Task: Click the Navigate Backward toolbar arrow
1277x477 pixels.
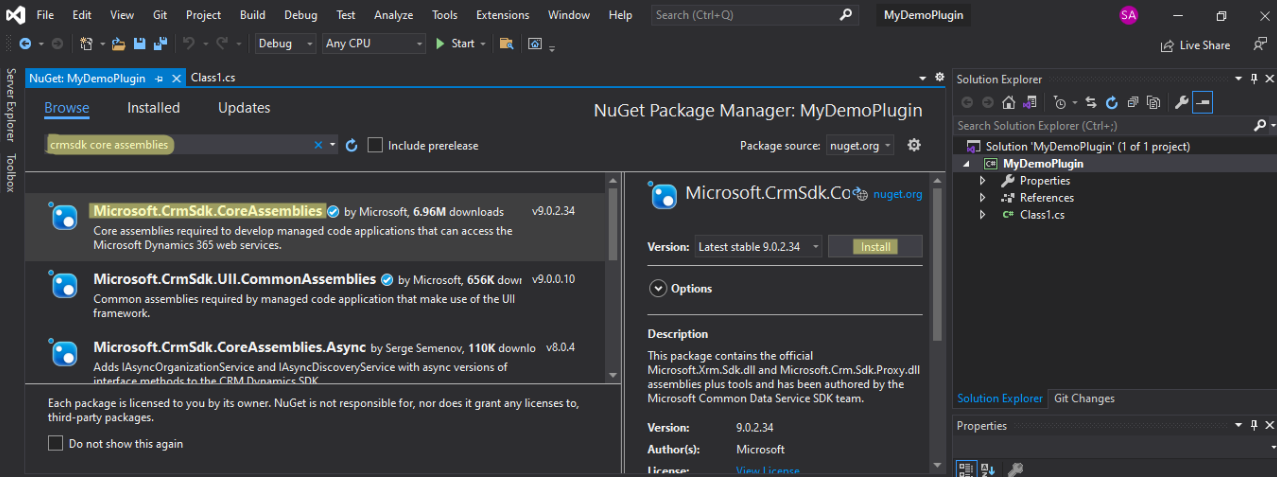Action: pos(24,44)
